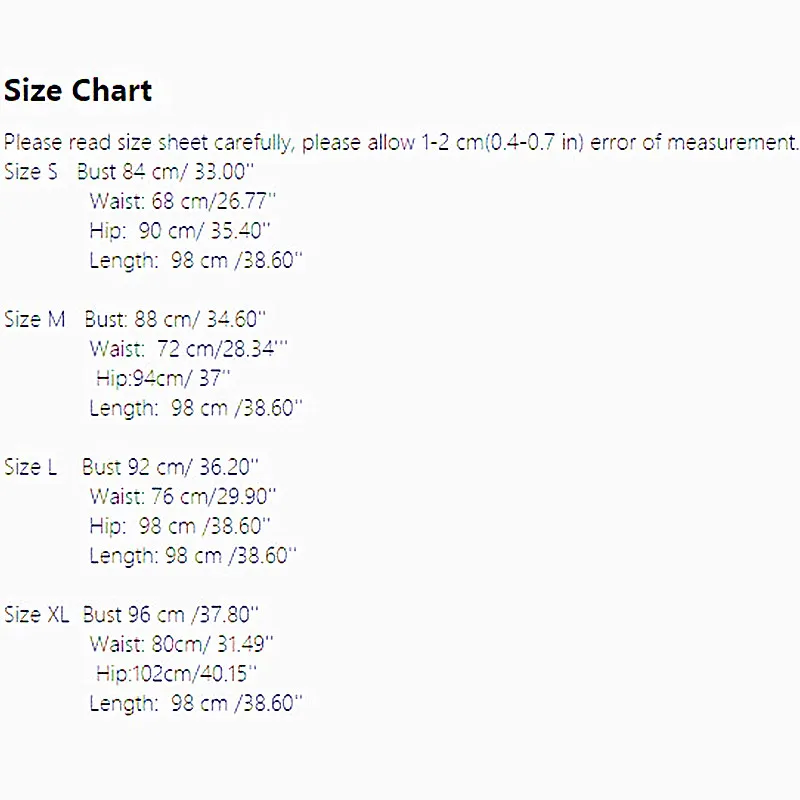
Task: Select the Hip 98 cm line
Action: tap(179, 526)
